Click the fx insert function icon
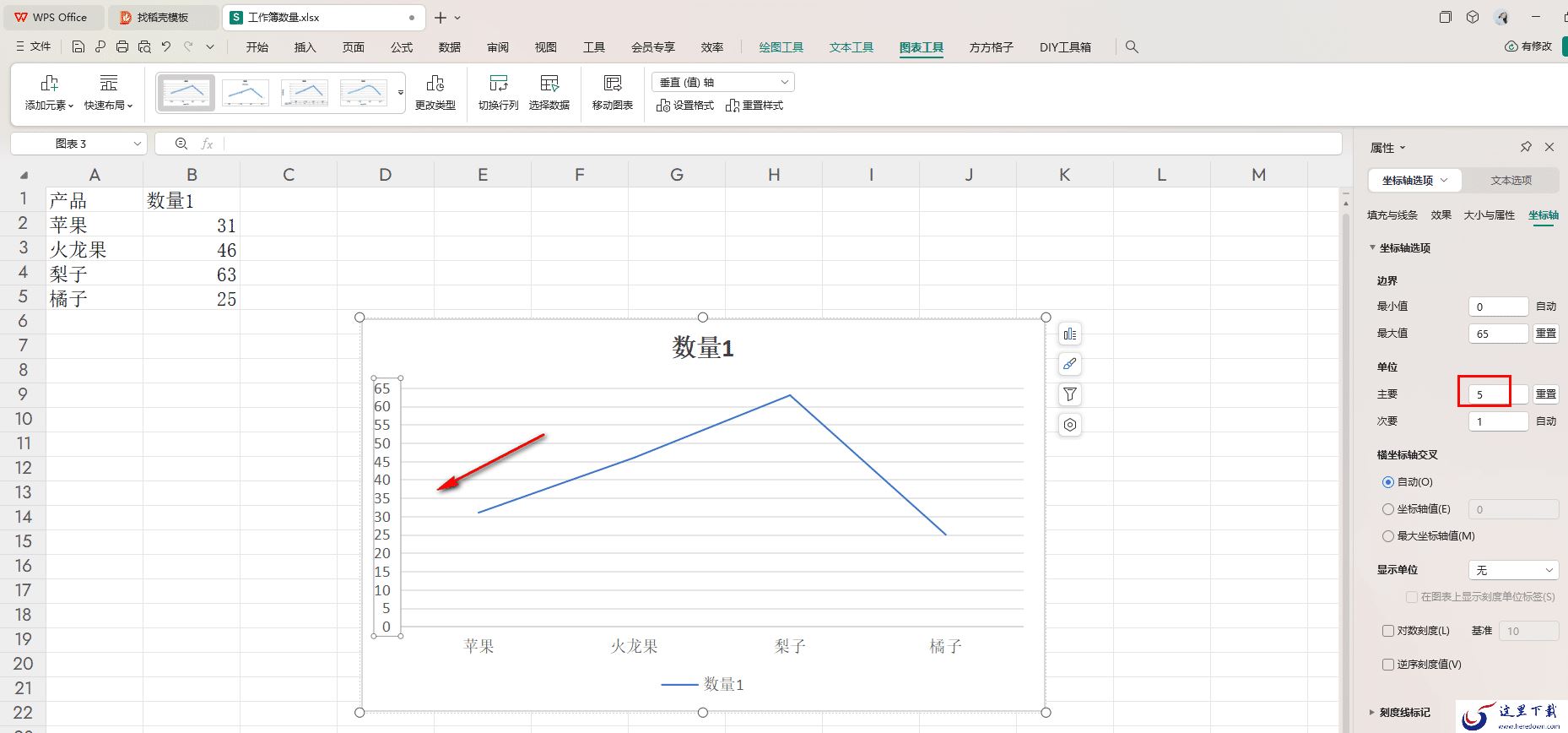 point(207,144)
